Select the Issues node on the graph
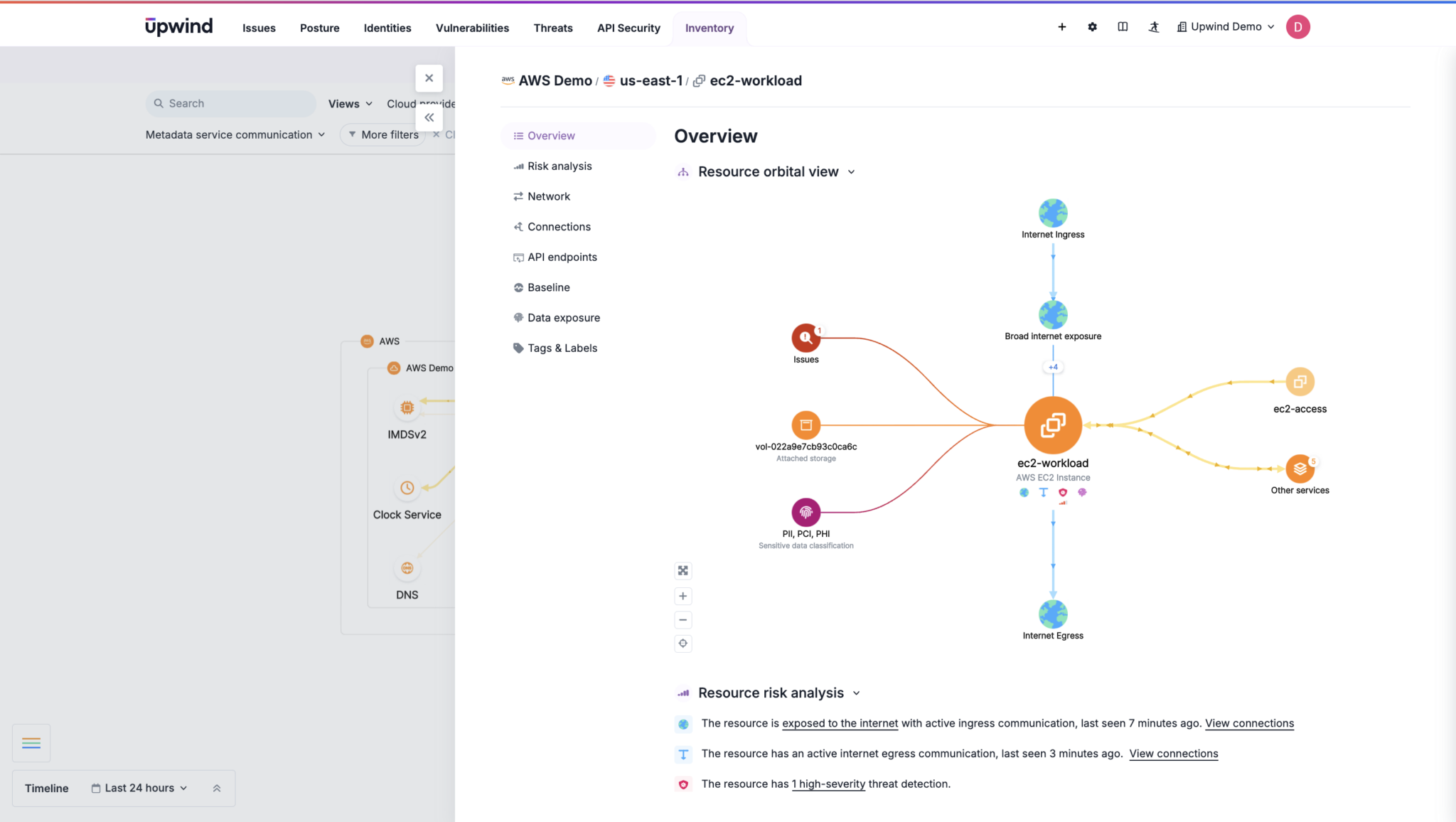This screenshot has height=822, width=1456. tap(805, 339)
